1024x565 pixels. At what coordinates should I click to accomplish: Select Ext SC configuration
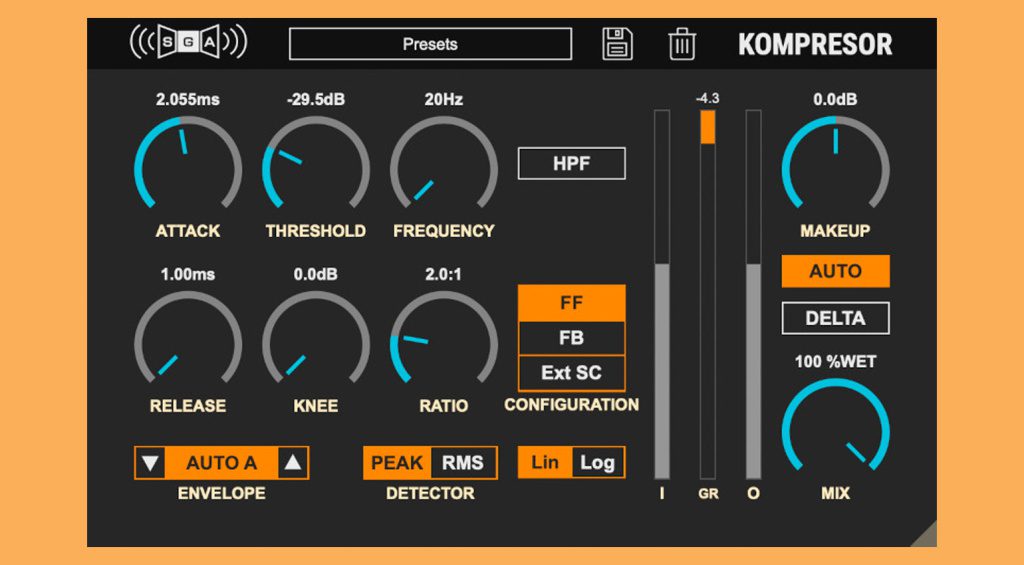pyautogui.click(x=571, y=373)
